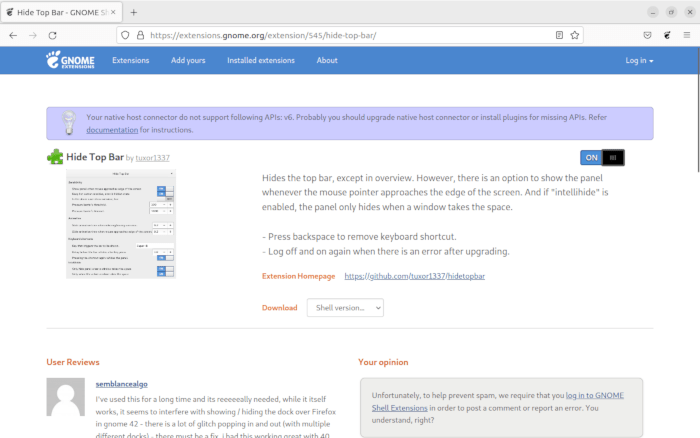Open the Extensions nav item
Image resolution: width=700 pixels, height=438 pixels.
(x=130, y=60)
